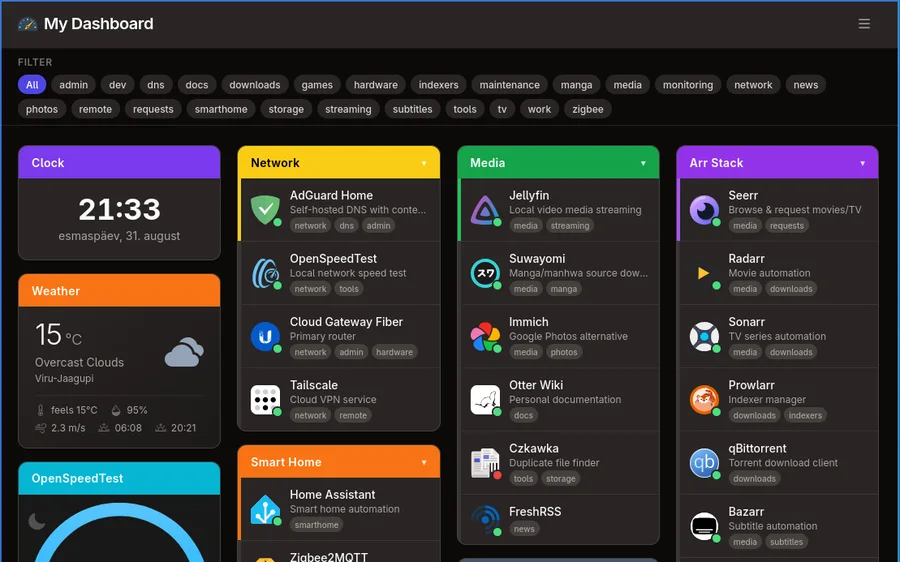Screen dimensions: 900x562
Task: Open the Home Assistant service title
Action: coord(332,495)
